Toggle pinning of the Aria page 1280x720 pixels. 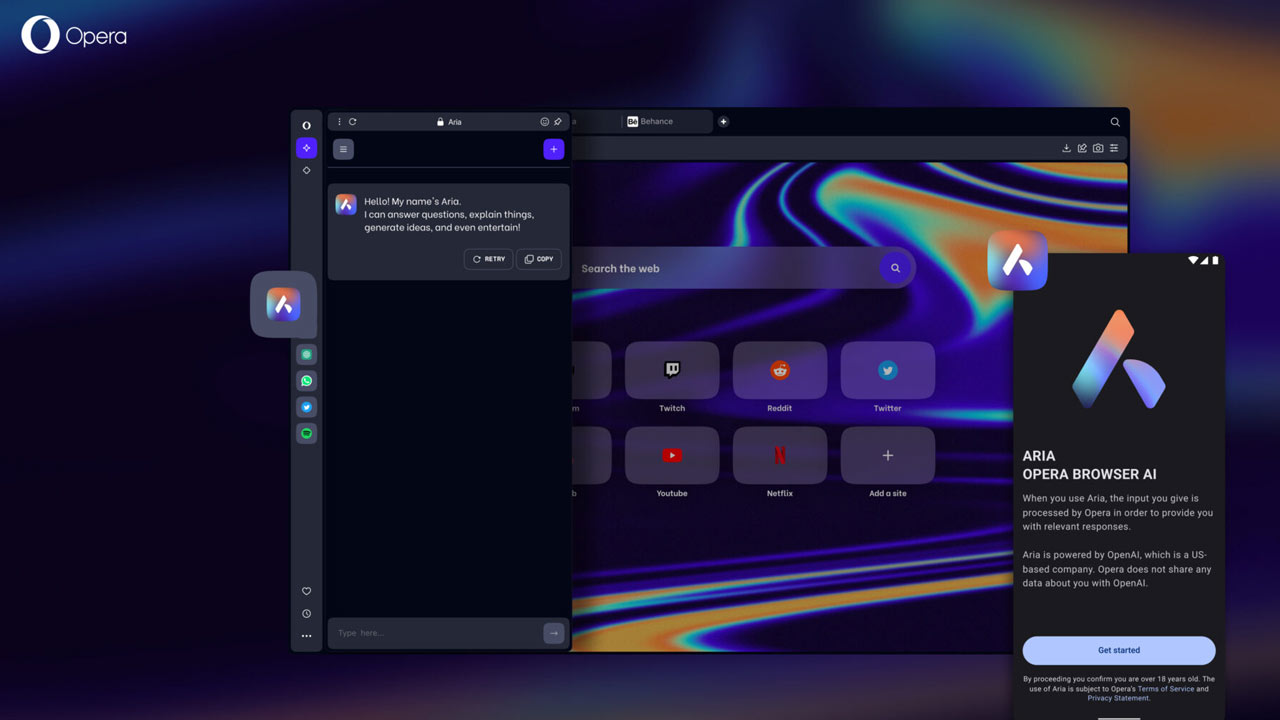(557, 121)
